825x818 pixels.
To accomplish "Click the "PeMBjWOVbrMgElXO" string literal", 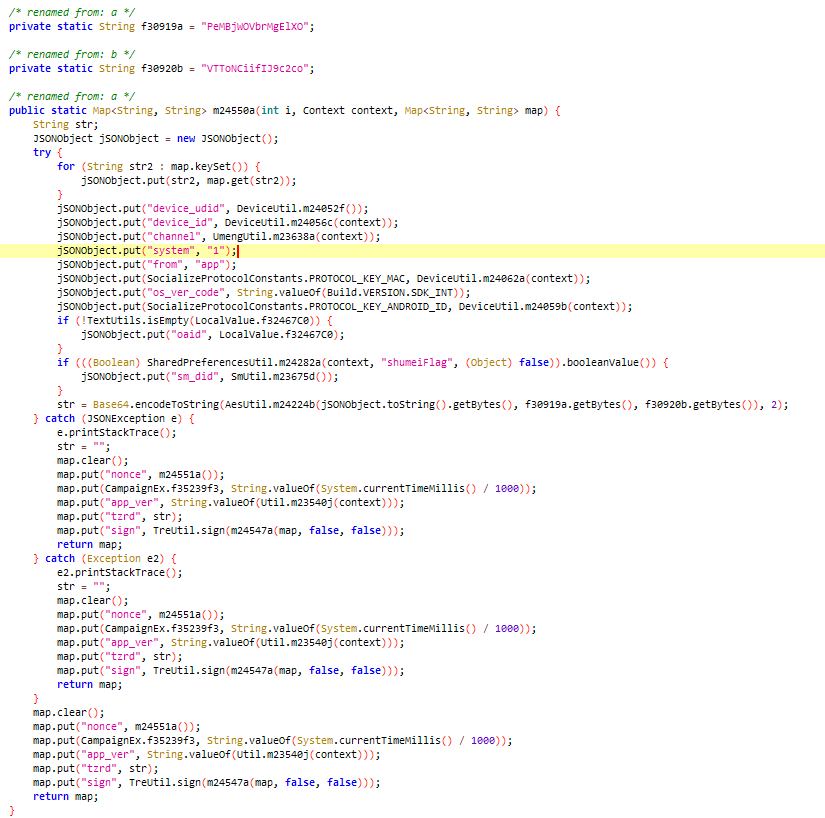I will pyautogui.click(x=255, y=26).
